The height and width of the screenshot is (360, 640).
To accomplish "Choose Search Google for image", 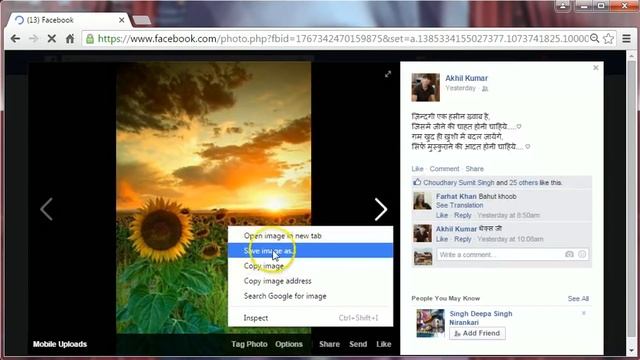I will click(x=310, y=296).
